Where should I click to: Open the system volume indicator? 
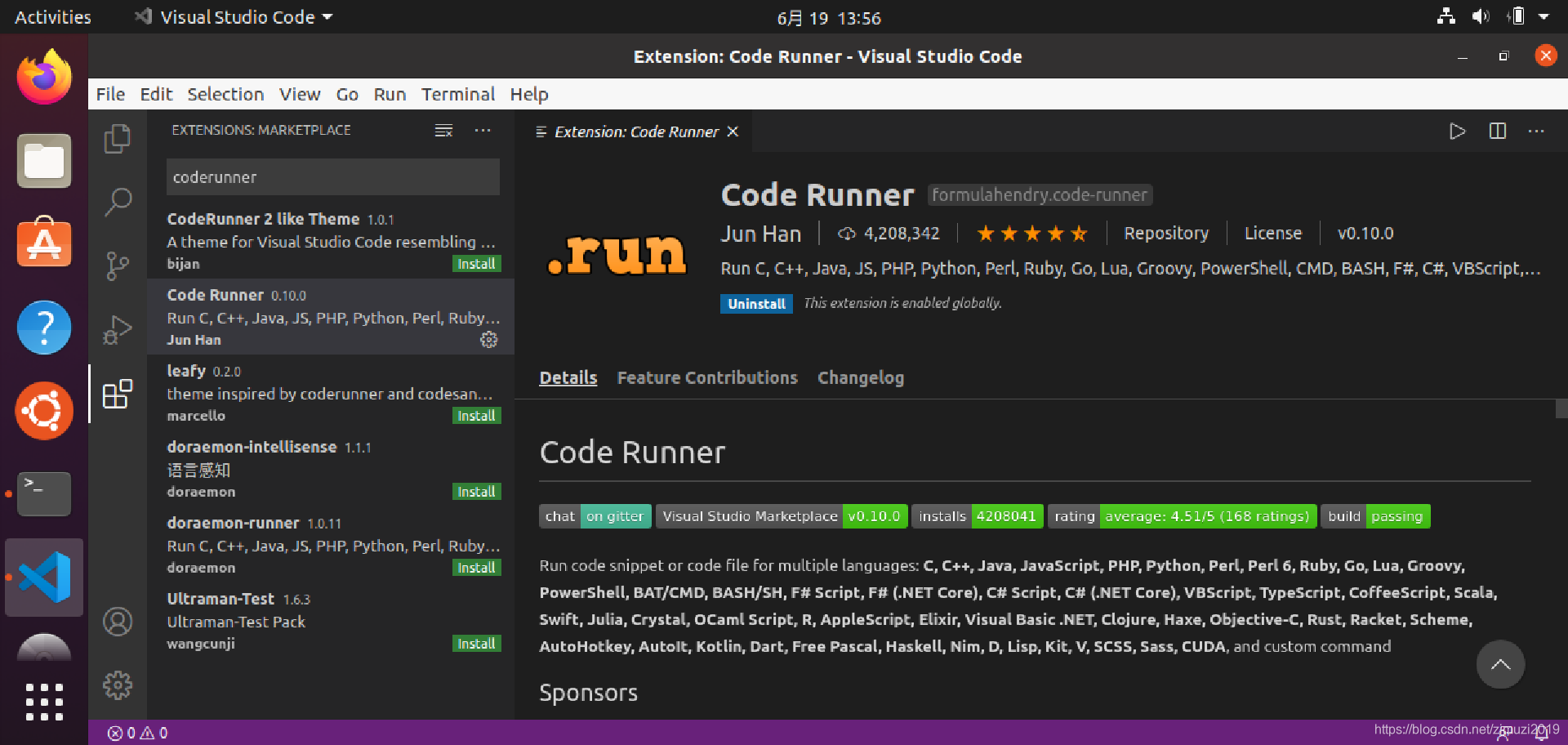point(1480,16)
